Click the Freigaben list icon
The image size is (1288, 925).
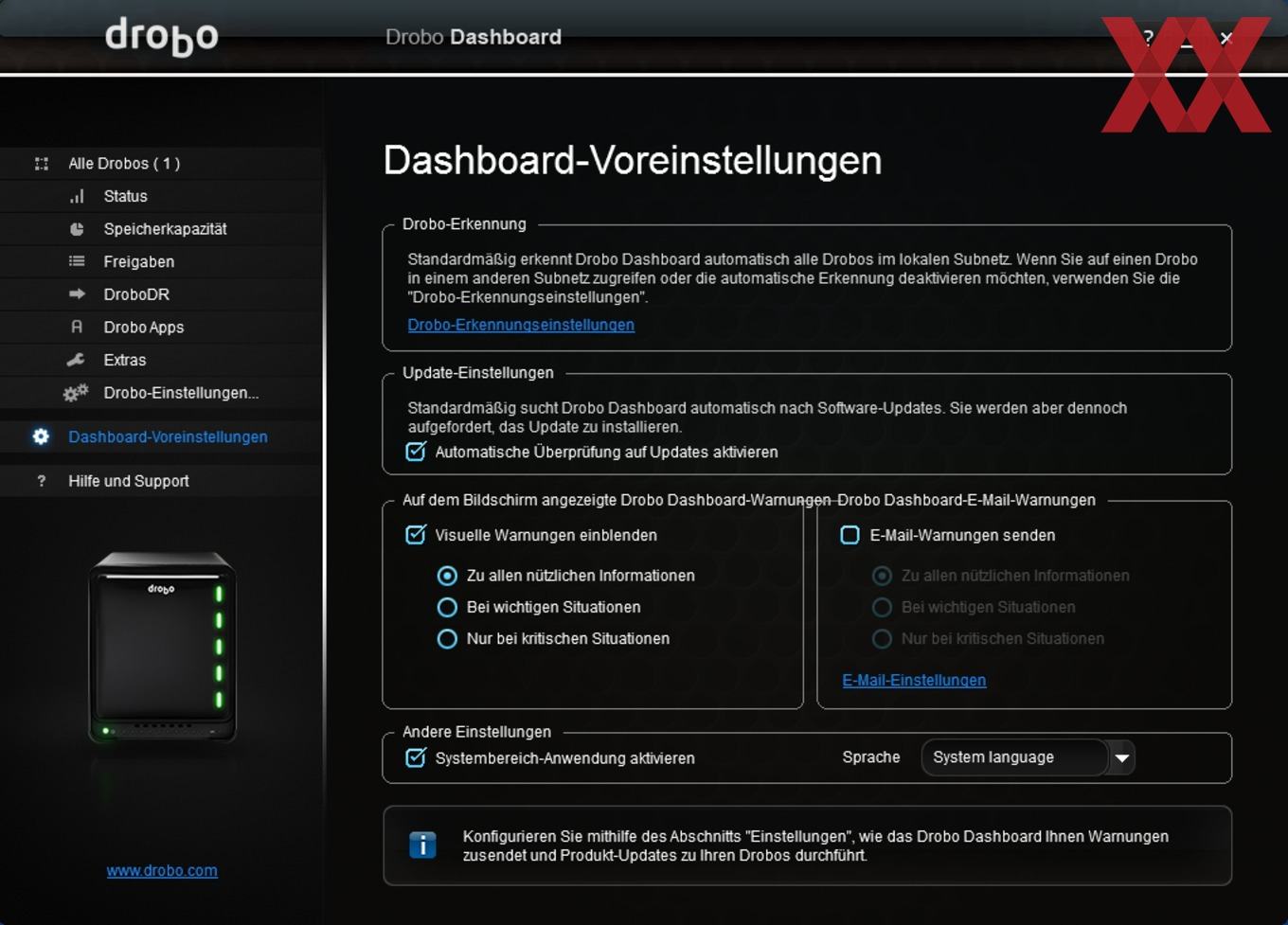77,261
